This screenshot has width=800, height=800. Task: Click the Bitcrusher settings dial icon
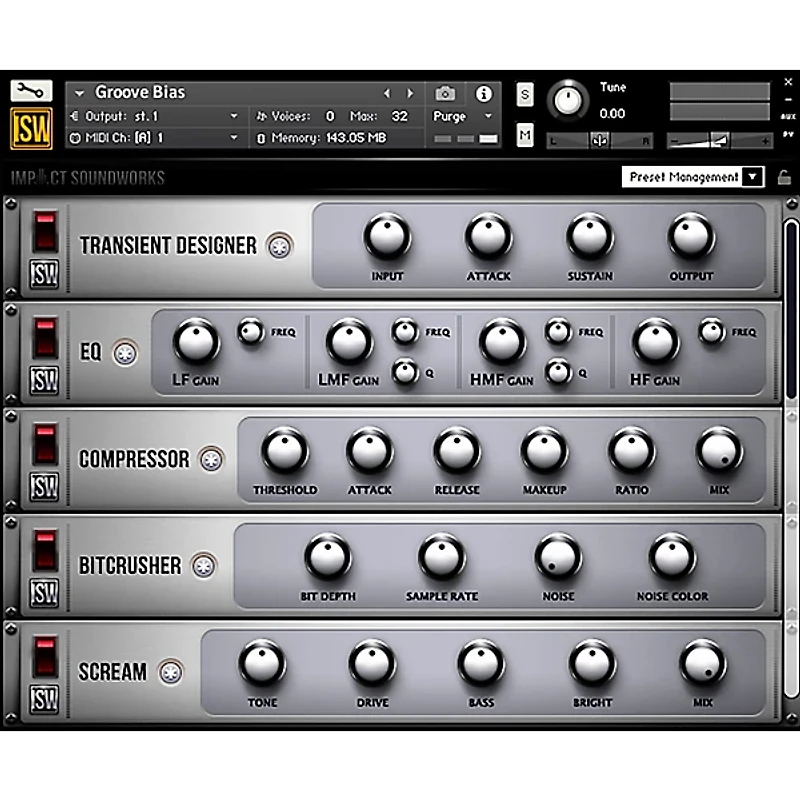[204, 566]
